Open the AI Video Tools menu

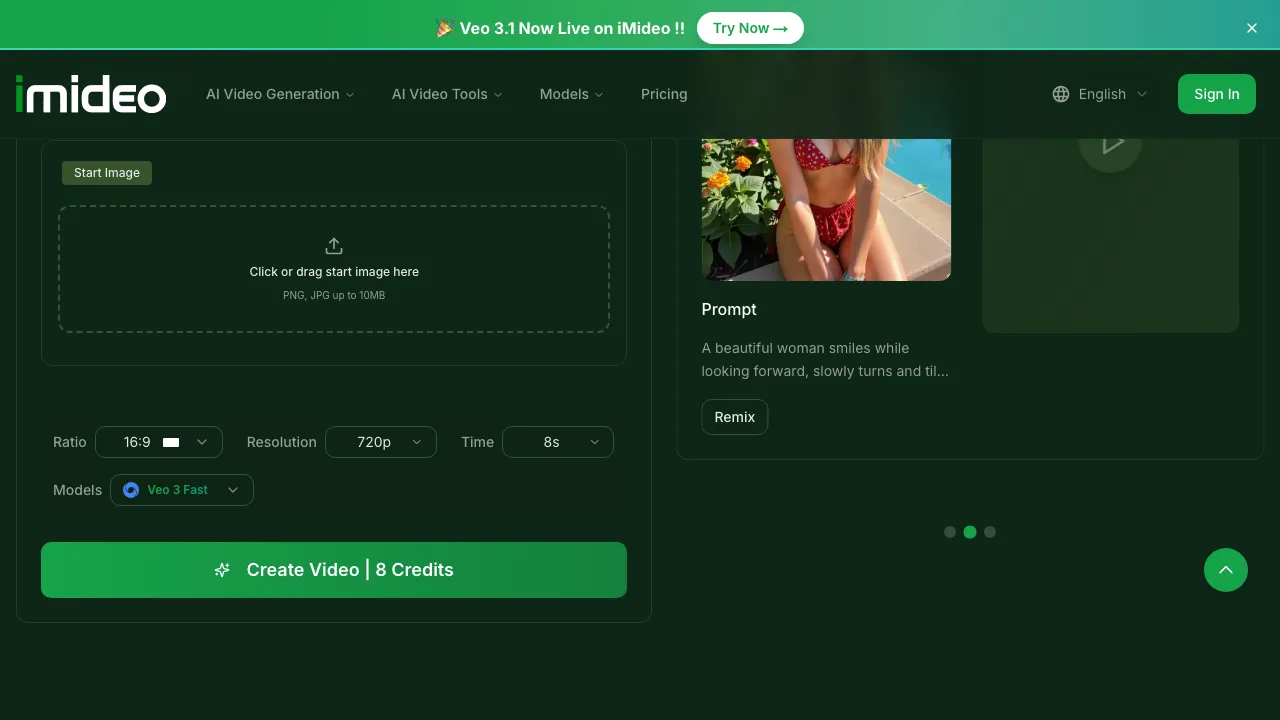click(x=447, y=94)
